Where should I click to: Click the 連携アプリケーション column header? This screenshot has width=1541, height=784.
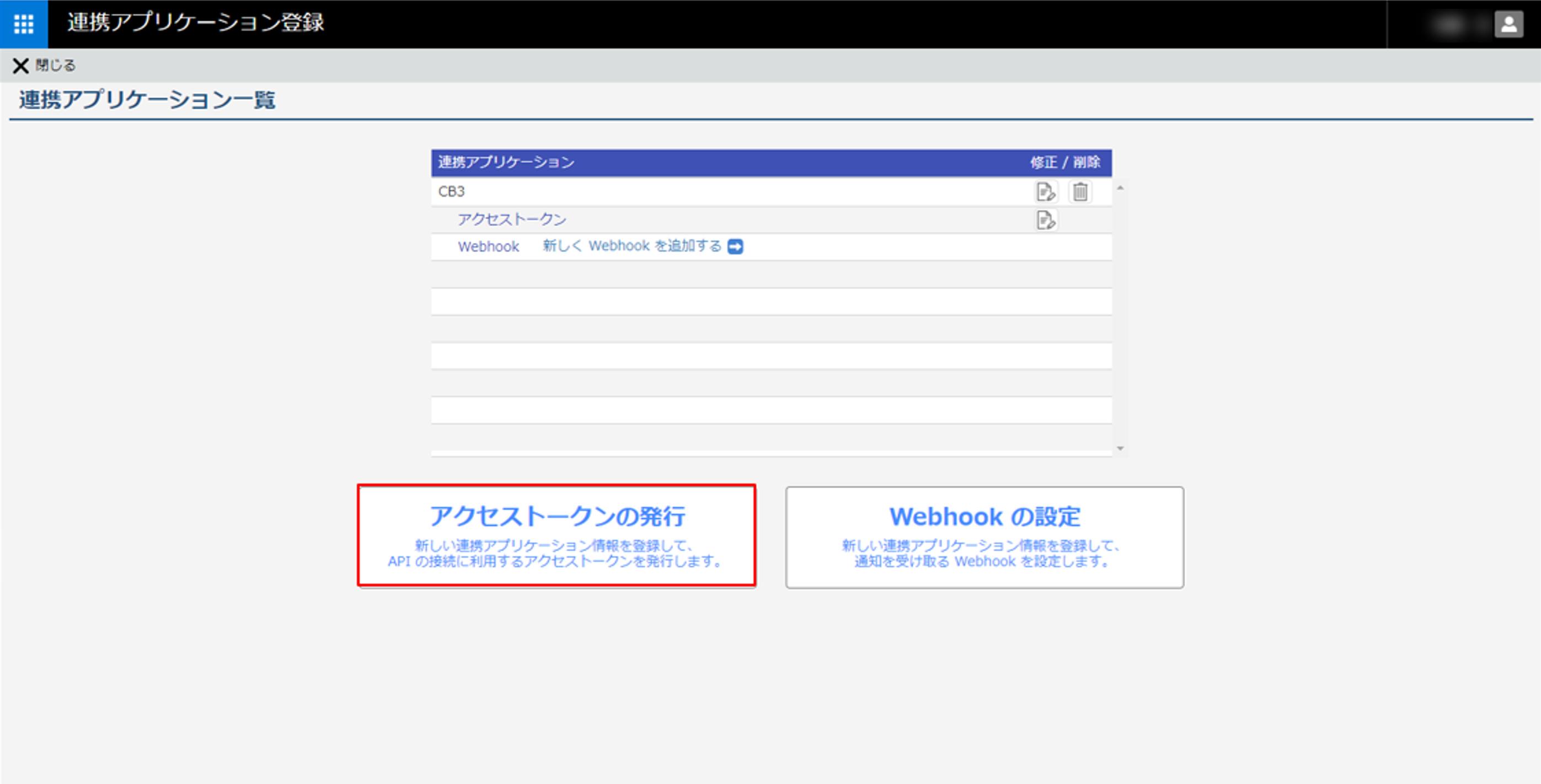point(506,162)
